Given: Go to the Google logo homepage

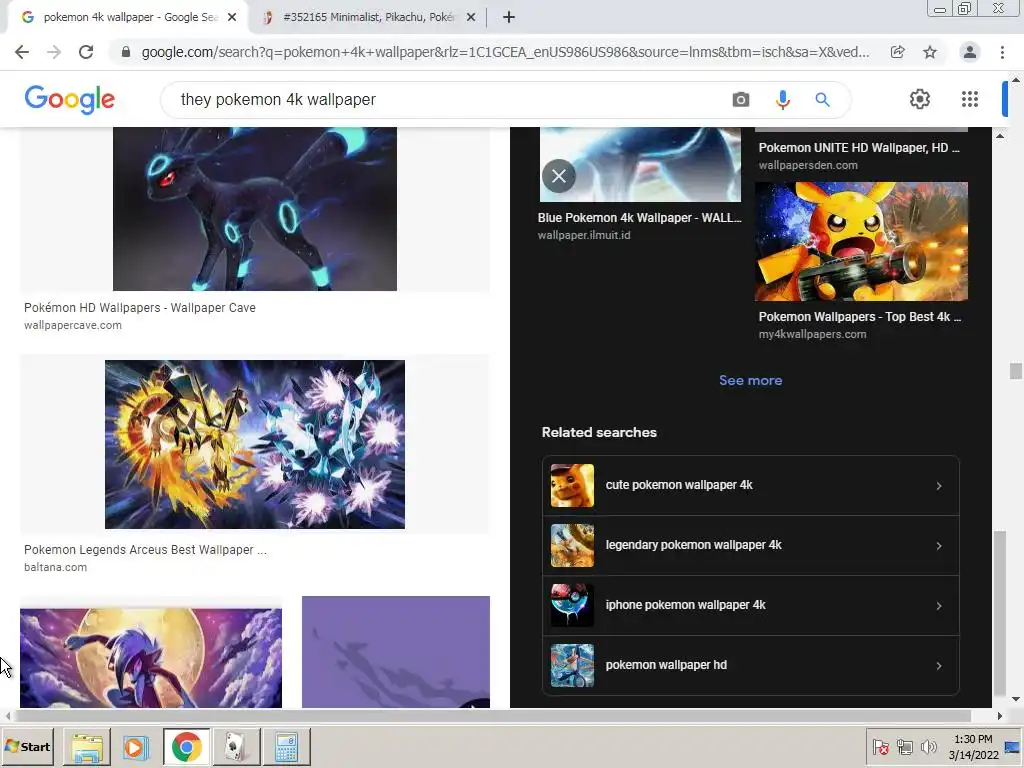Looking at the screenshot, I should pos(69,100).
